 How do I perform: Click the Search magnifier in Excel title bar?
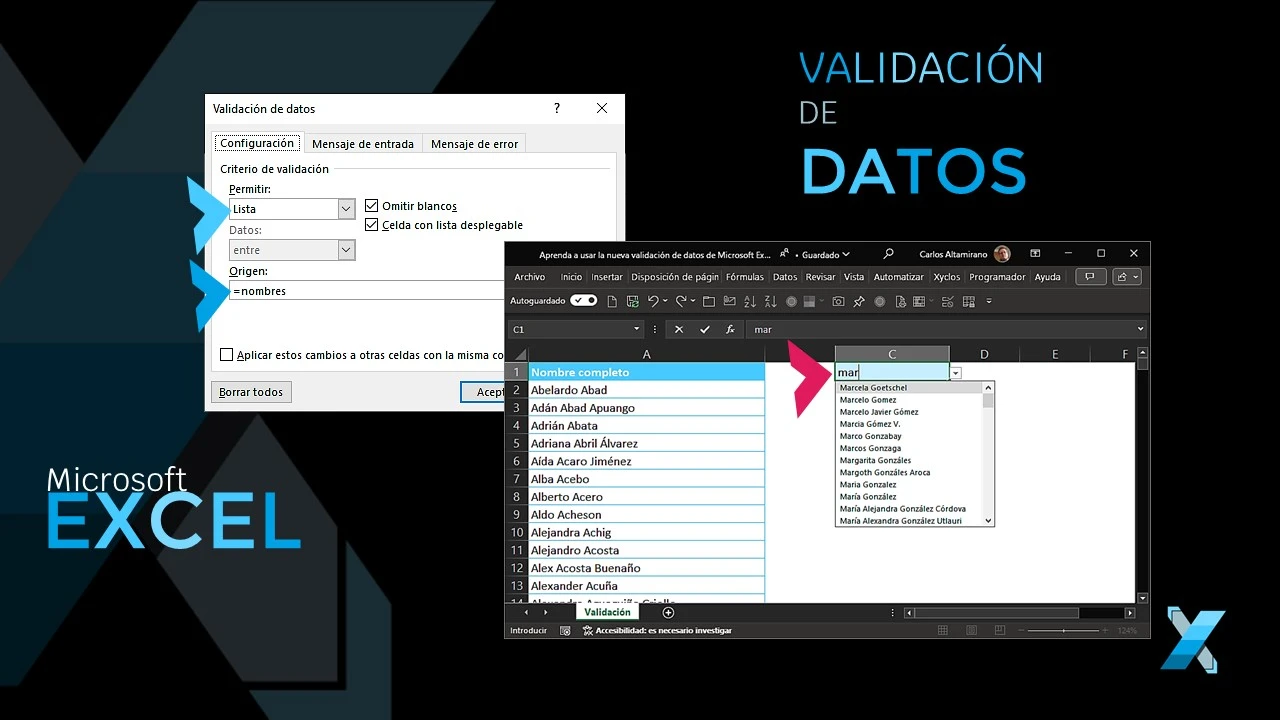(x=888, y=254)
